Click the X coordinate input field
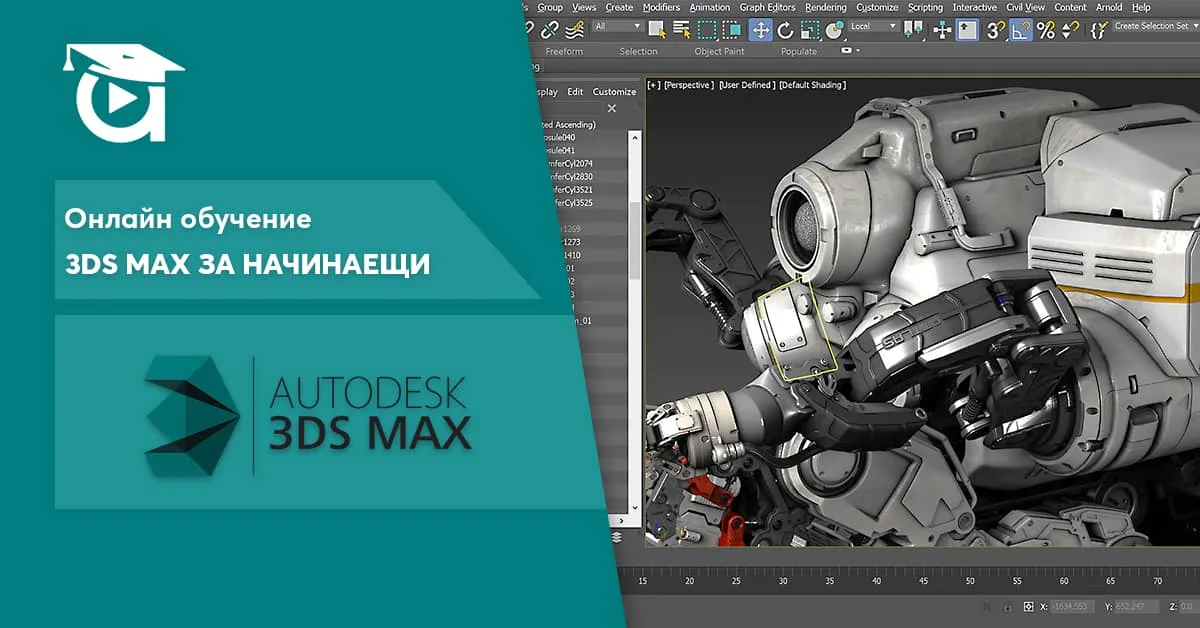Screen dimensions: 1200x628 (x=1072, y=607)
